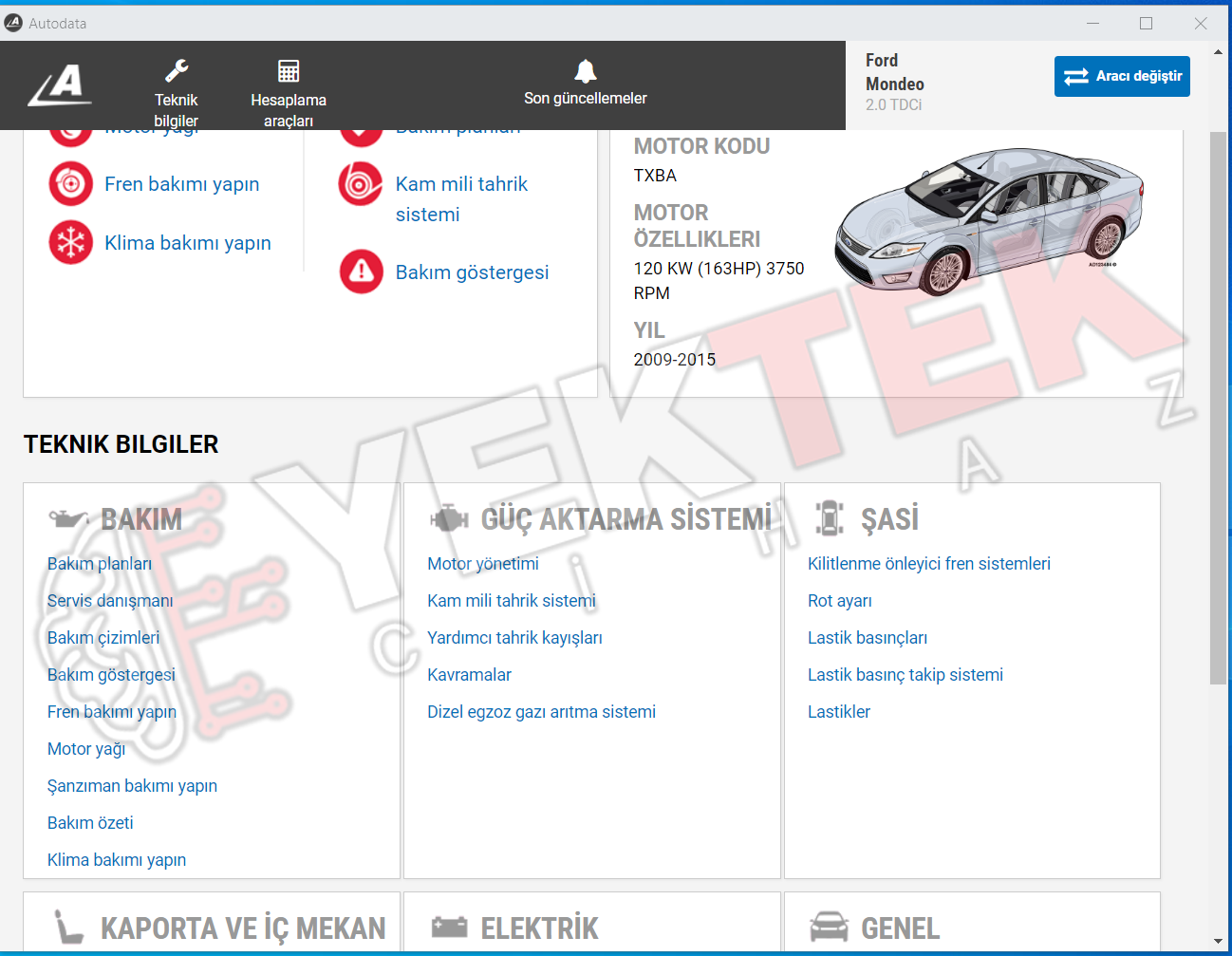Click the Autodata title bar icon
The height and width of the screenshot is (956, 1232).
[13, 23]
